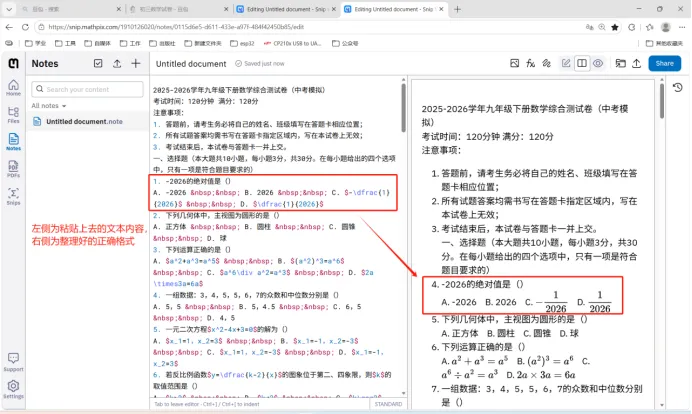692x414 pixels.
Task: Expand the 工具 bookmarks folder
Action: click(65, 43)
